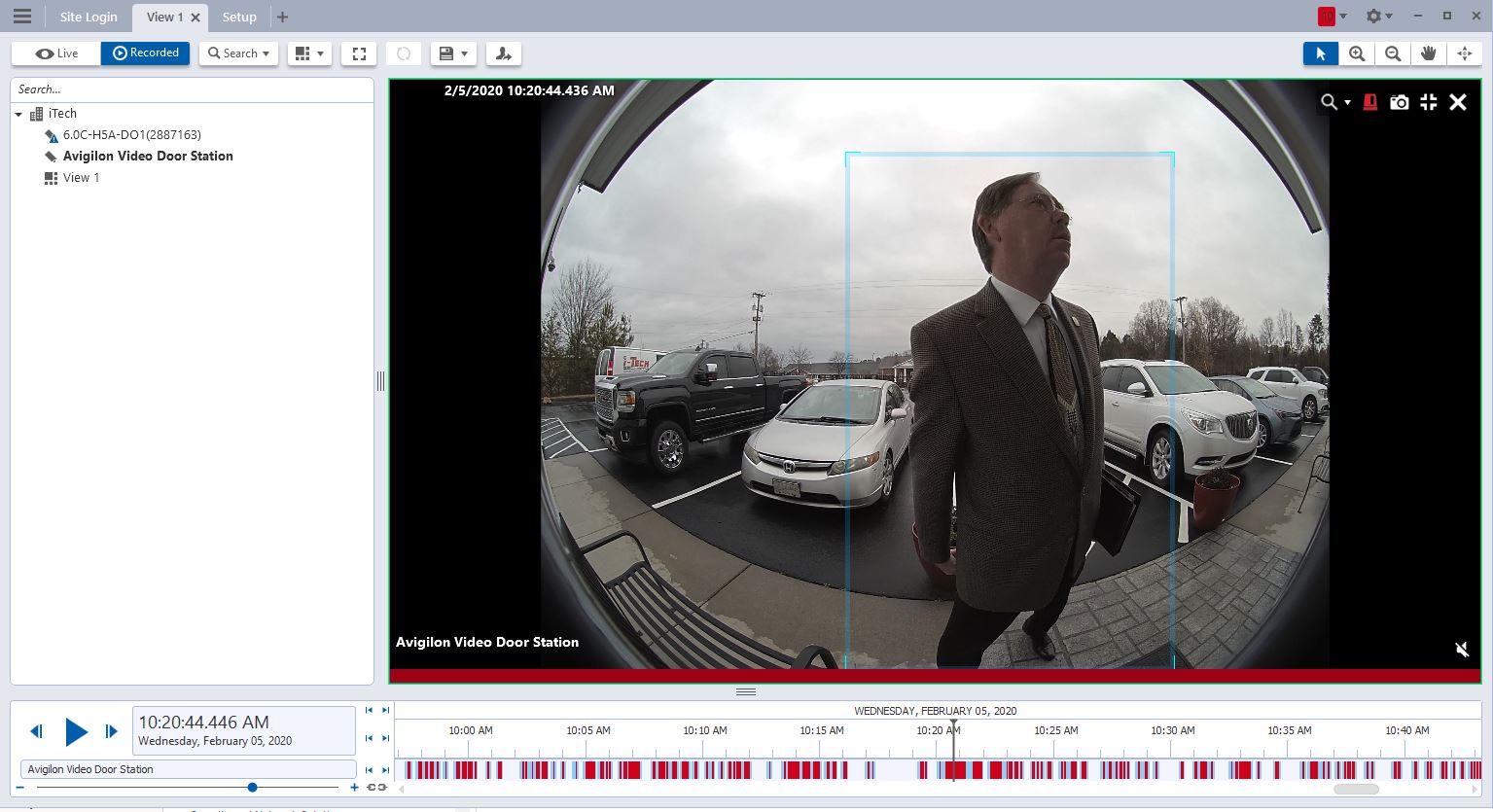
Task: Select the Zoom In magnifier tool
Action: 1357,53
